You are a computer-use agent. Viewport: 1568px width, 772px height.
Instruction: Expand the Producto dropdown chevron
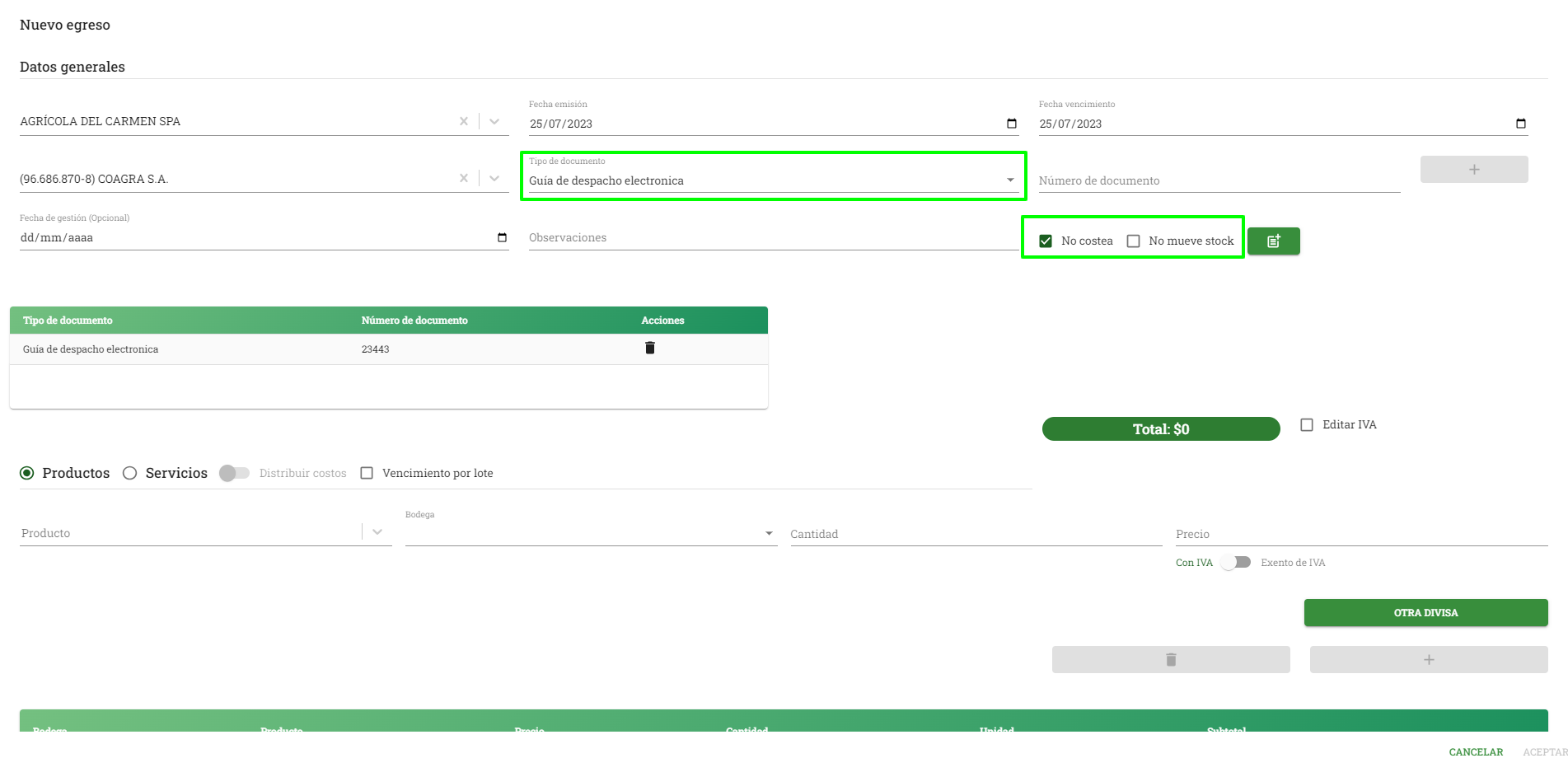click(377, 532)
